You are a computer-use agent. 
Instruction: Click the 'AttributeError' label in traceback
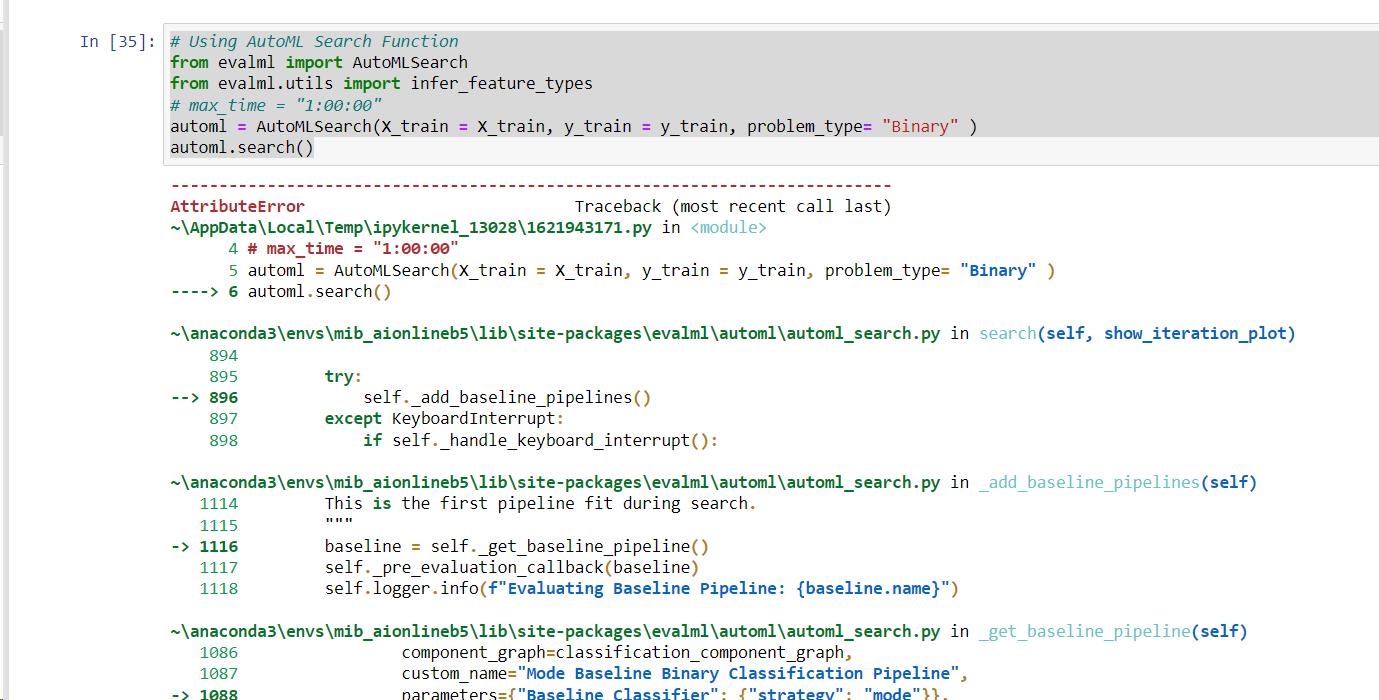[237, 206]
